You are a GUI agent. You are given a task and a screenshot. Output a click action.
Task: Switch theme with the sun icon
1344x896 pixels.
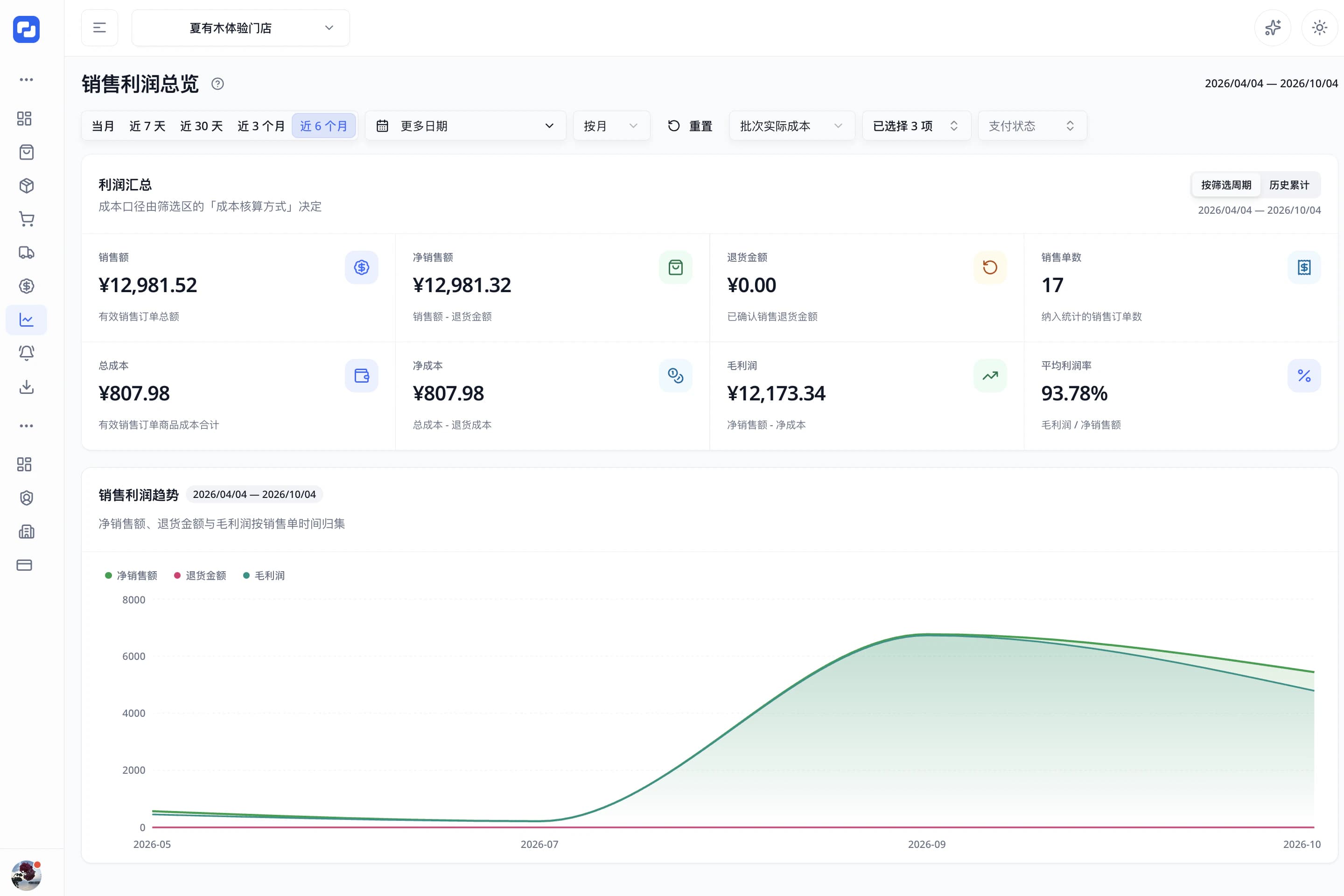(x=1319, y=28)
